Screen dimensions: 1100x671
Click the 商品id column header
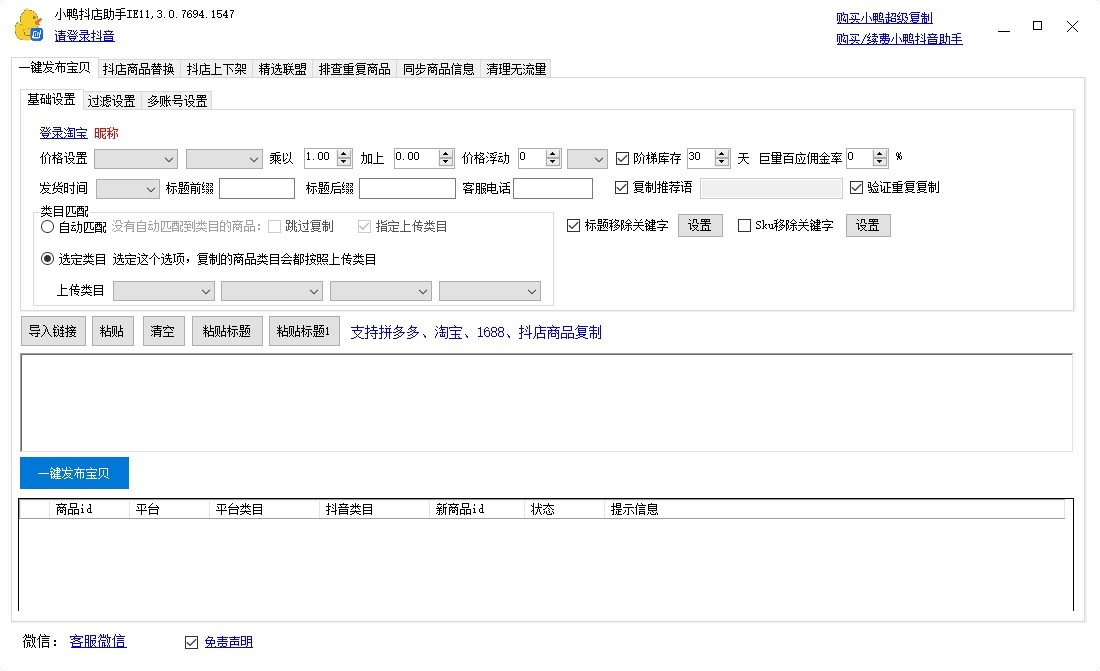(89, 510)
